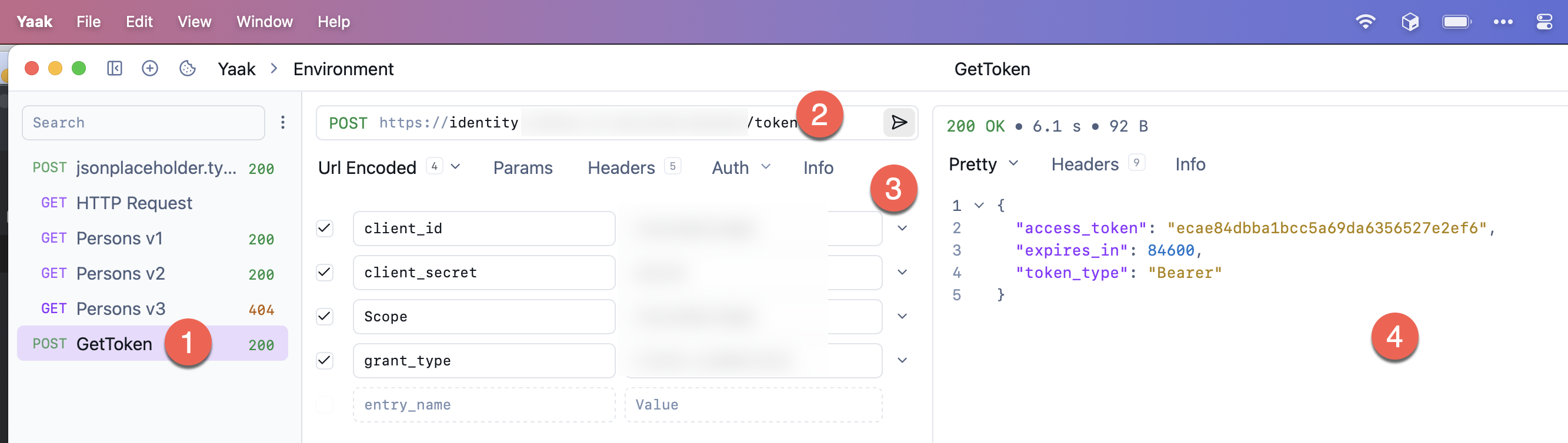Disable the client_secret parameter checkbox
Screen dimensions: 1568x443
(x=325, y=272)
